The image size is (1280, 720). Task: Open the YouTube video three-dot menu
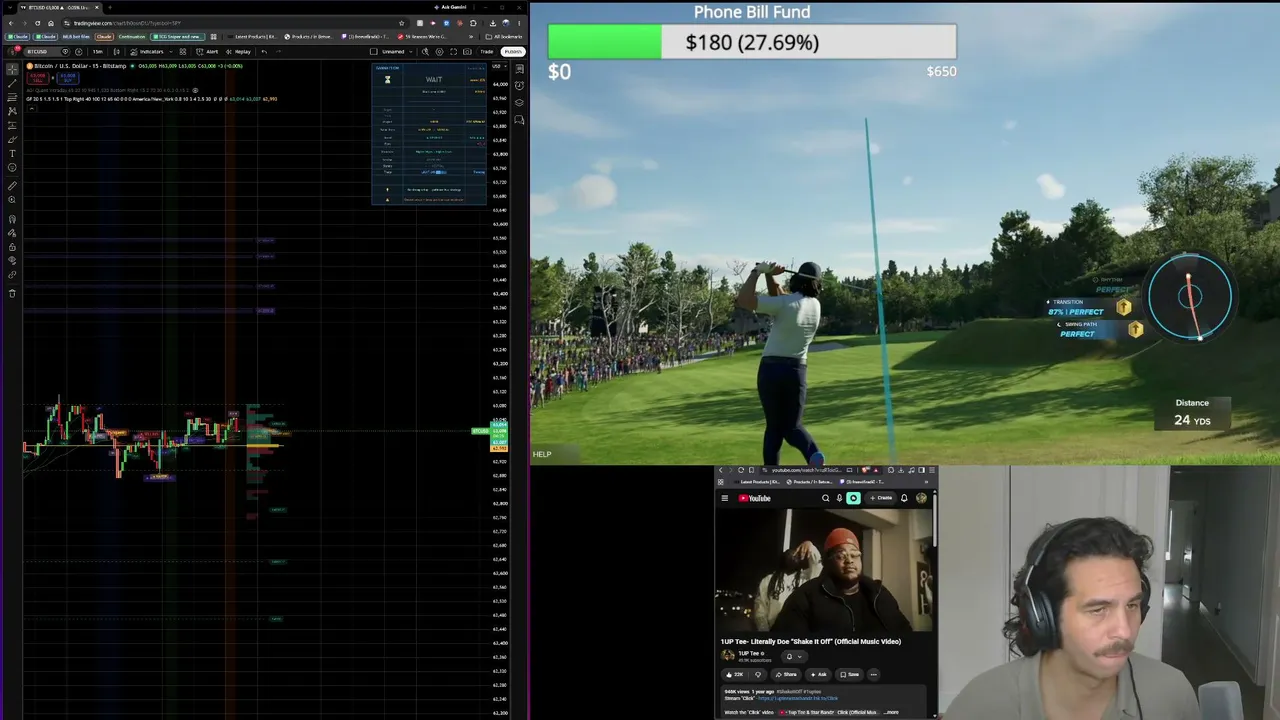click(x=873, y=674)
